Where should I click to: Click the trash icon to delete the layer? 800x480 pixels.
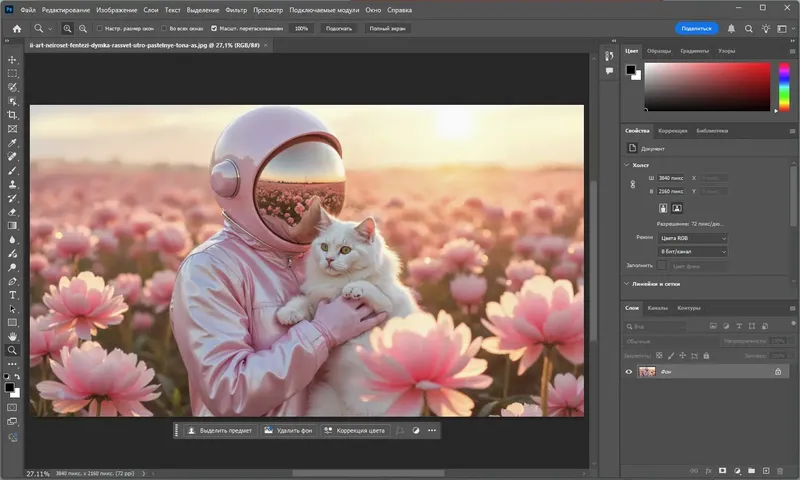(780, 469)
